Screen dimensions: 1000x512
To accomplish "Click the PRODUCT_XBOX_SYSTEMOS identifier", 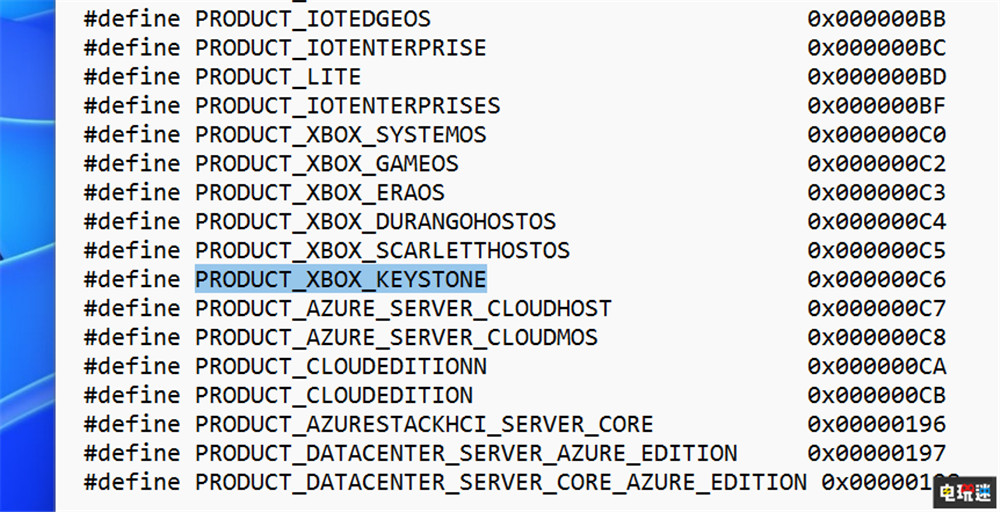I will click(340, 134).
